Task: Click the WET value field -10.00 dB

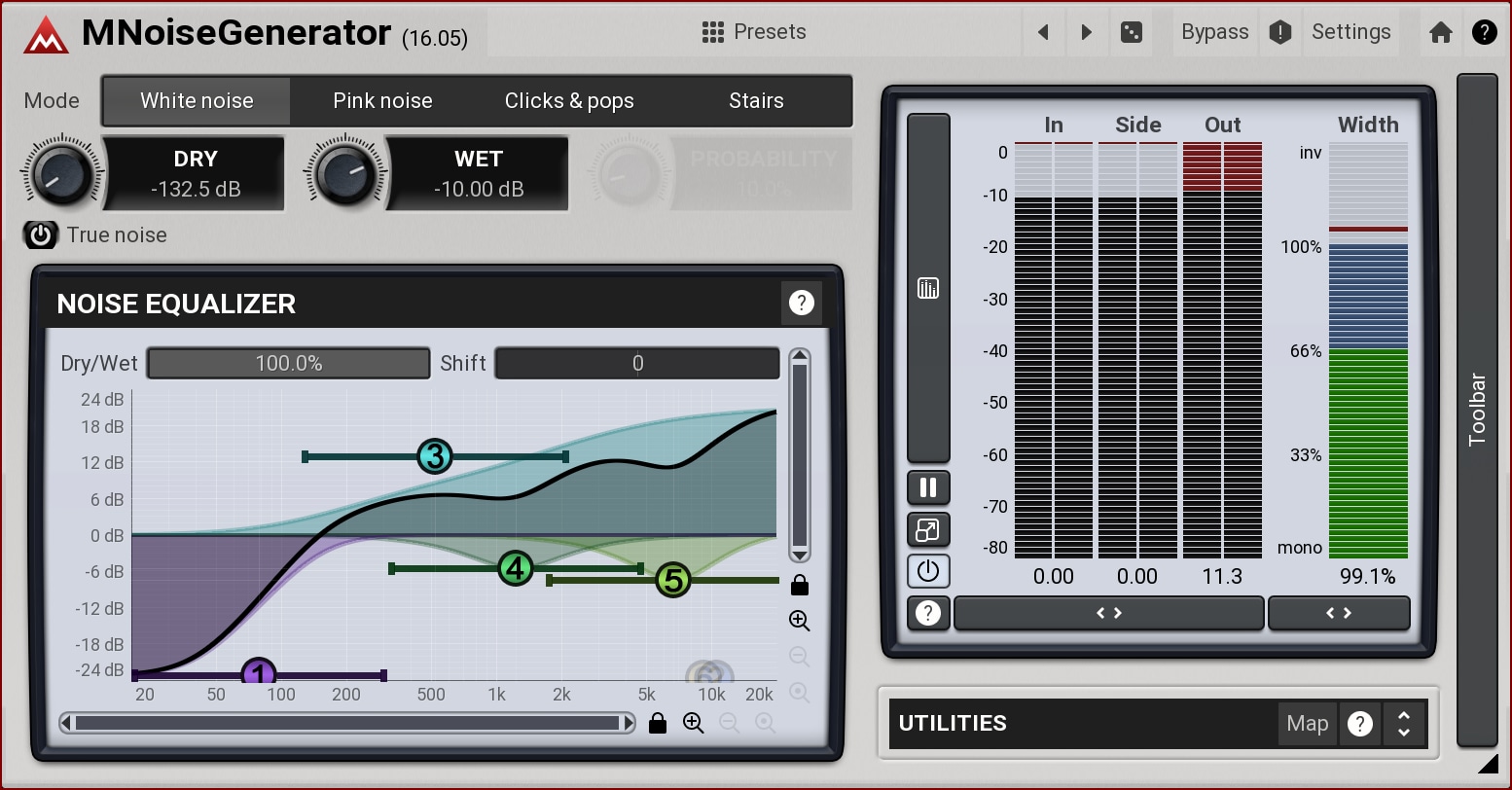Action: click(479, 189)
